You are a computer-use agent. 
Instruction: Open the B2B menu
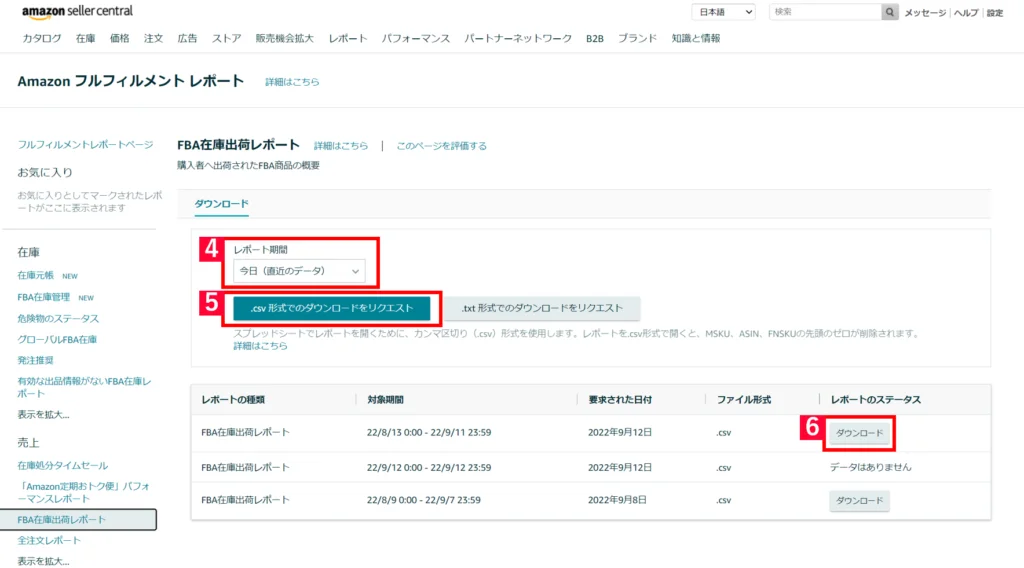tap(594, 39)
